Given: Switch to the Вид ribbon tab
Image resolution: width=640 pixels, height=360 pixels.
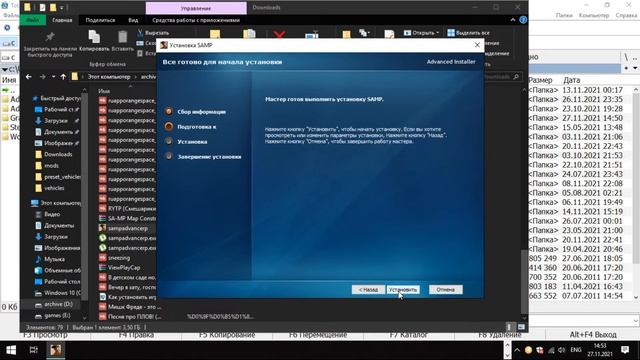Looking at the screenshot, I should click(133, 20).
